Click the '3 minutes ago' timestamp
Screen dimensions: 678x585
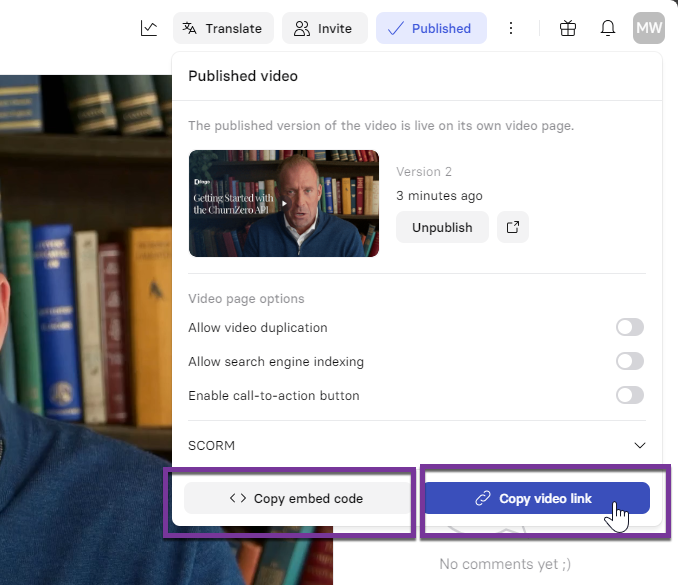coord(439,196)
